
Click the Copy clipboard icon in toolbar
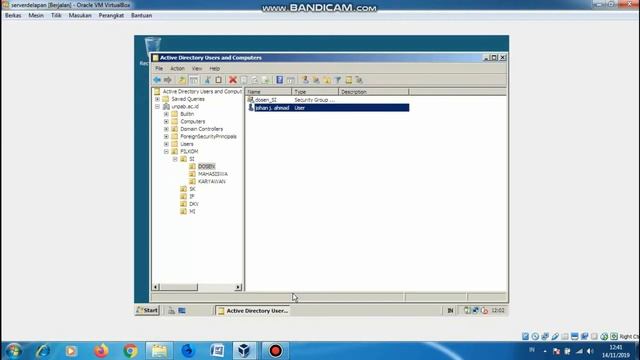[x=218, y=80]
